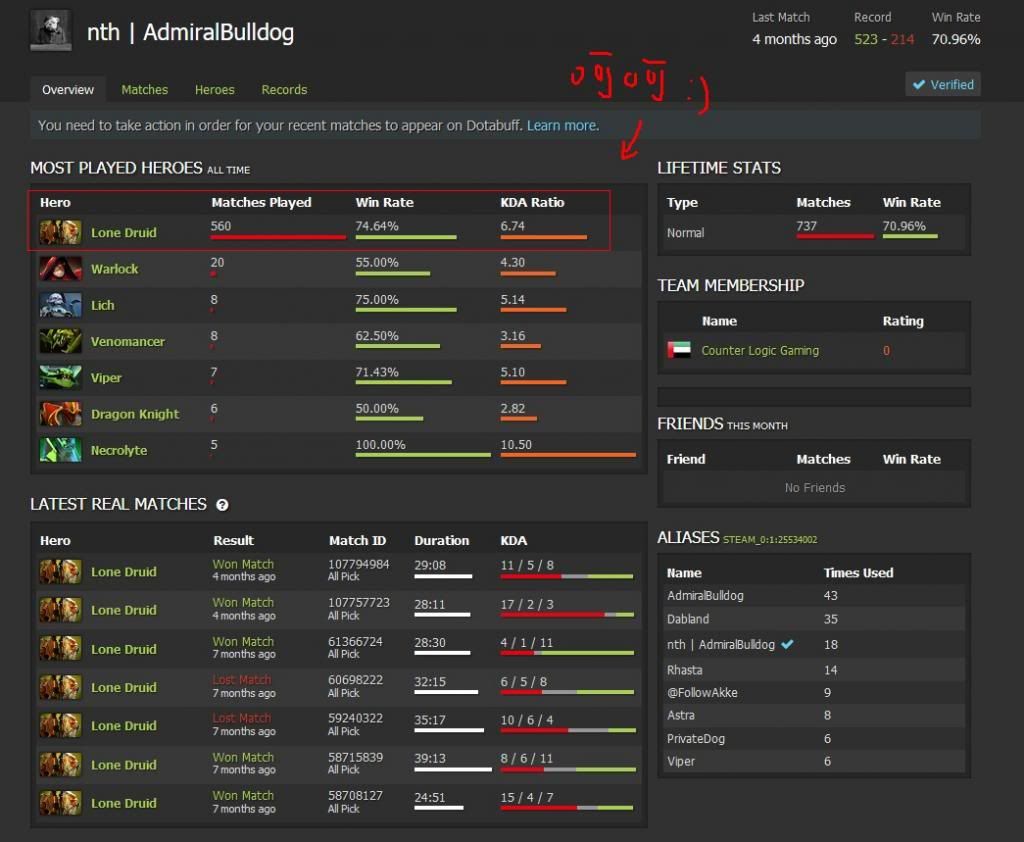Image resolution: width=1024 pixels, height=842 pixels.
Task: Click the Necrolyte hero portrait
Action: point(61,450)
